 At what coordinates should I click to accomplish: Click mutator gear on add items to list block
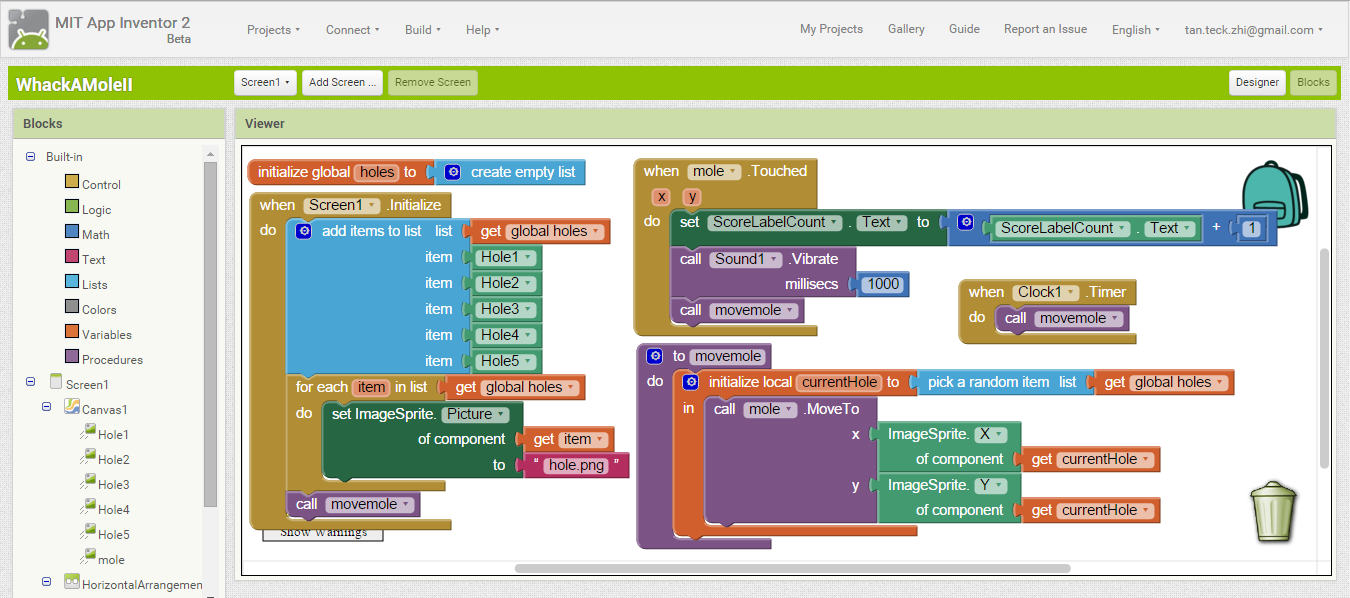pos(304,231)
